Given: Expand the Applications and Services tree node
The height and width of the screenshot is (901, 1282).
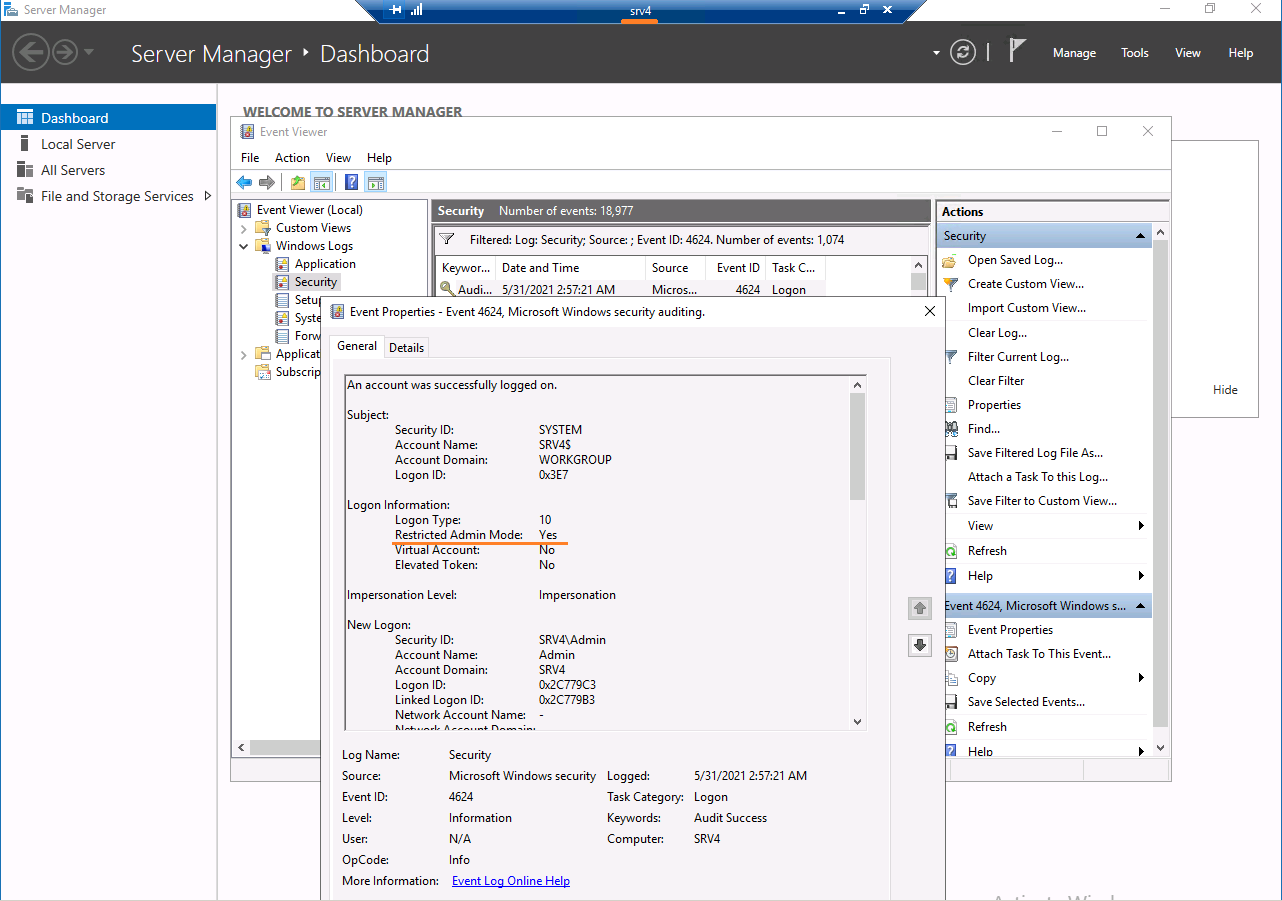Looking at the screenshot, I should (x=244, y=354).
